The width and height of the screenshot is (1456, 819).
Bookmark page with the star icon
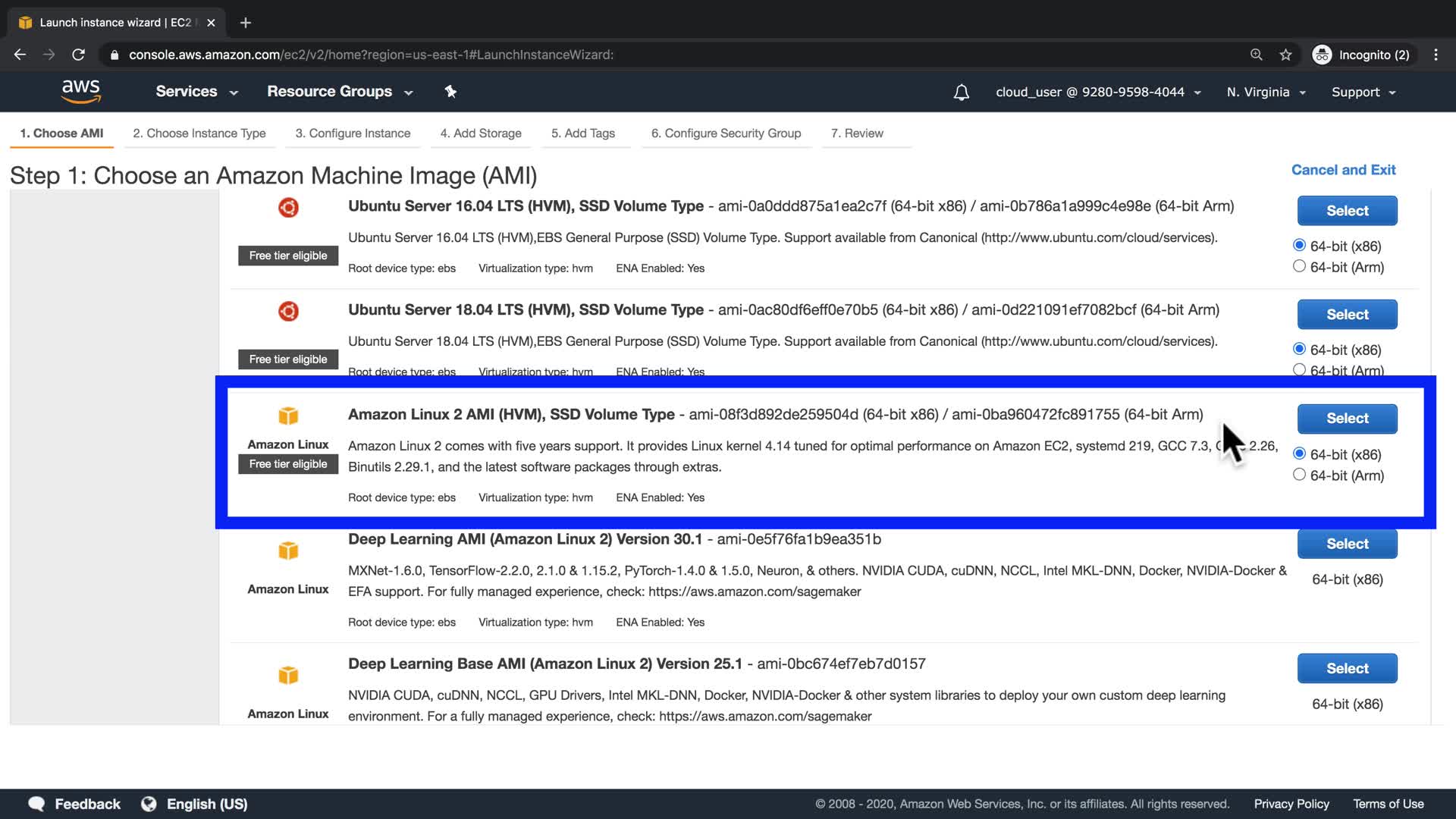(x=1285, y=55)
